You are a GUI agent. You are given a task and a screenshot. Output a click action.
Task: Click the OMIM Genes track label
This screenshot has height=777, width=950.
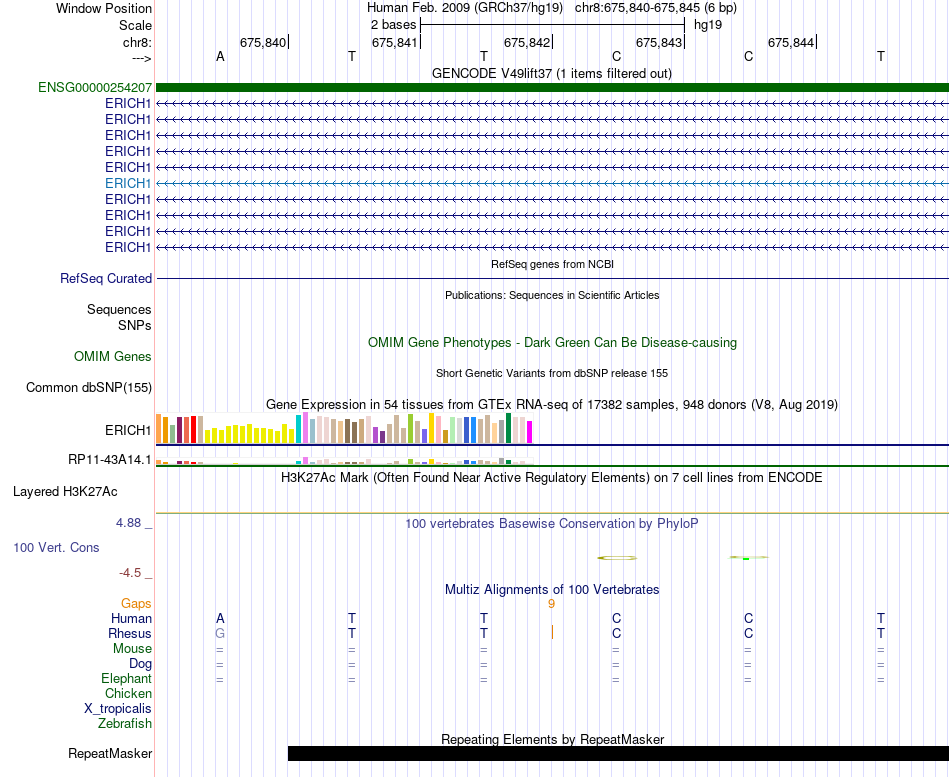(113, 356)
